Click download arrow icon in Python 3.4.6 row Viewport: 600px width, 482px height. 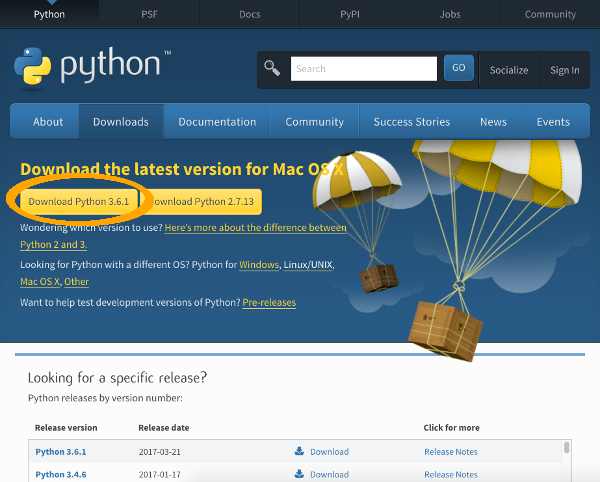pyautogui.click(x=299, y=474)
